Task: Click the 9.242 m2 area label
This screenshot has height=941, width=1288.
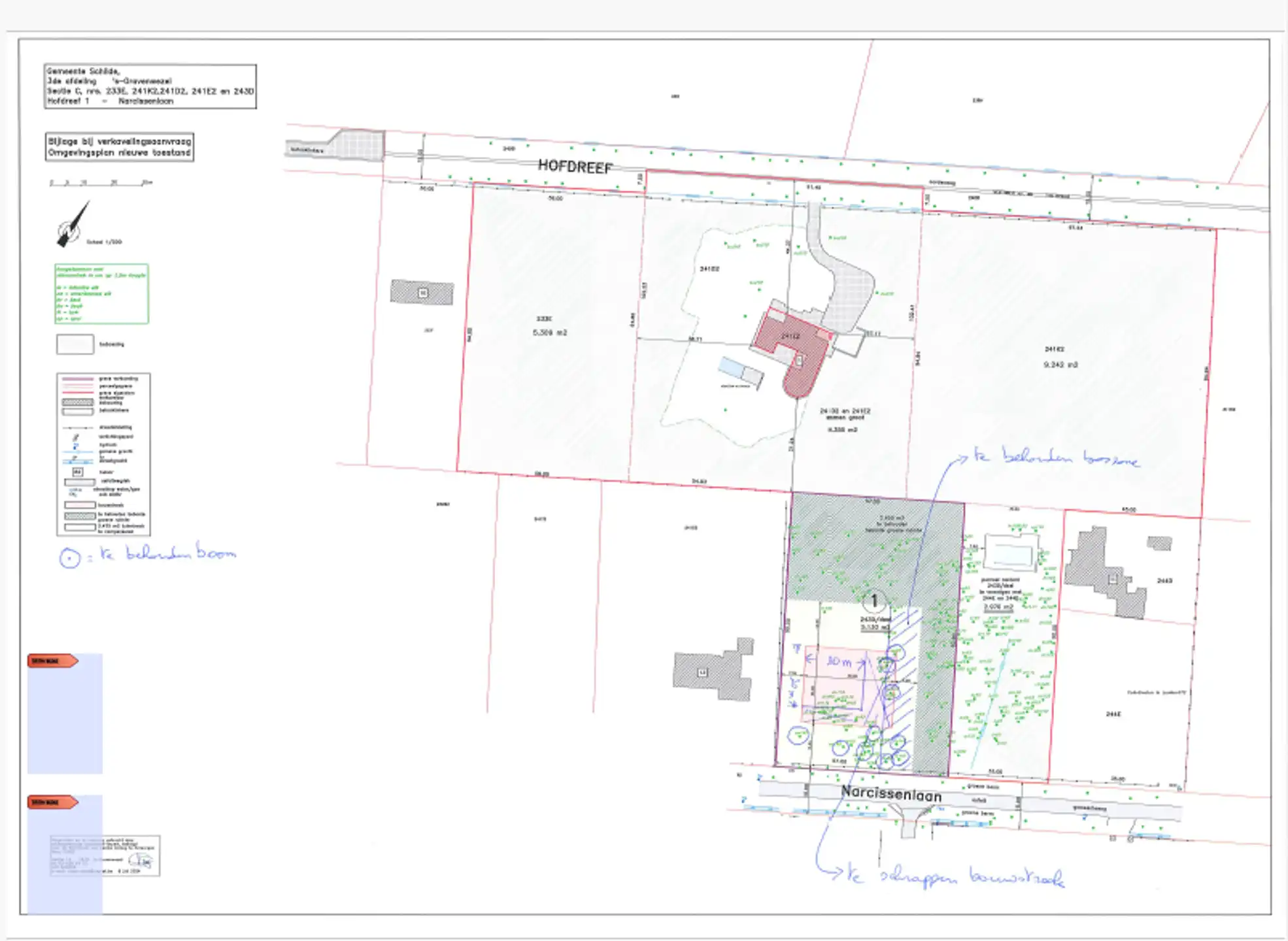Action: [x=1060, y=365]
